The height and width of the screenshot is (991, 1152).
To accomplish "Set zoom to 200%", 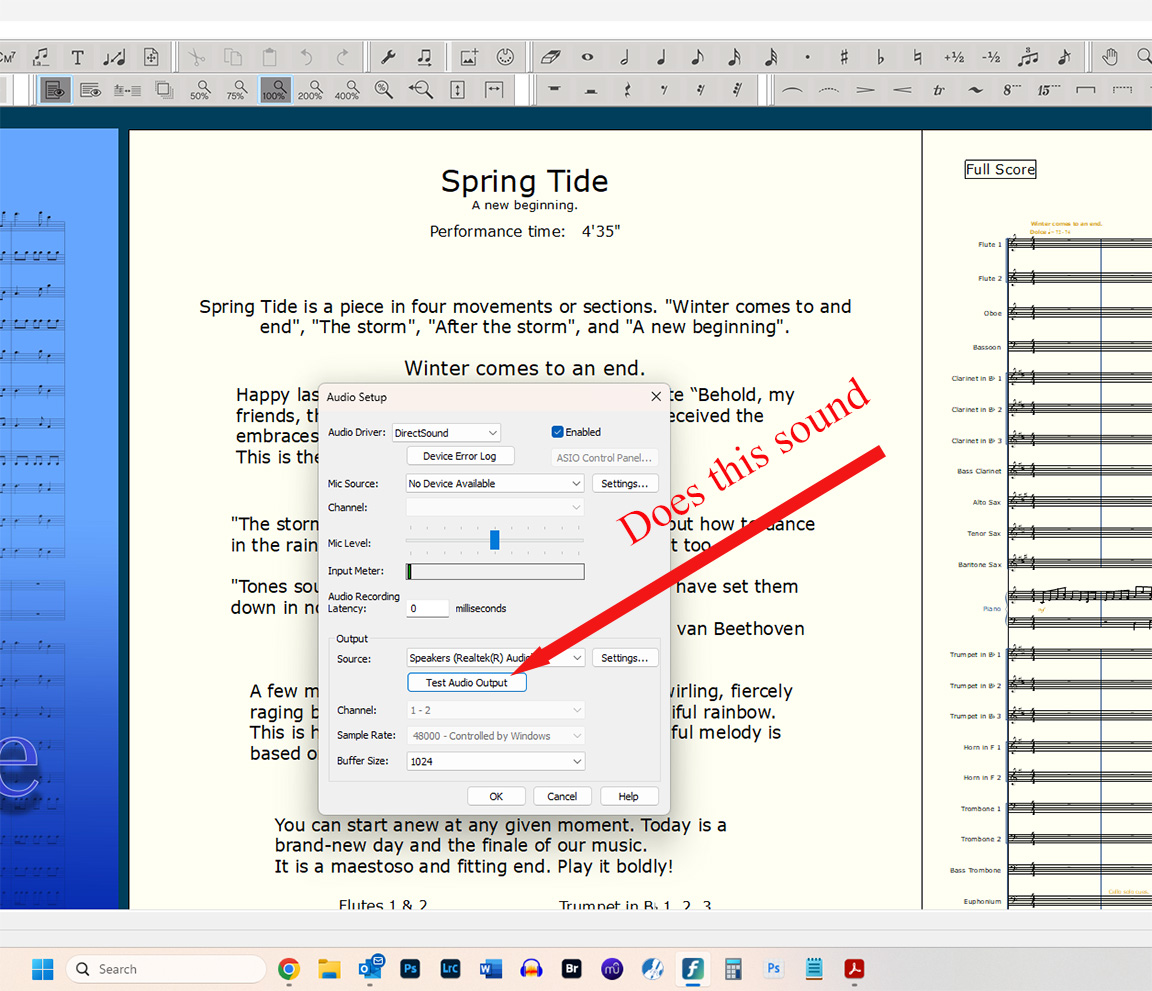I will [x=310, y=90].
